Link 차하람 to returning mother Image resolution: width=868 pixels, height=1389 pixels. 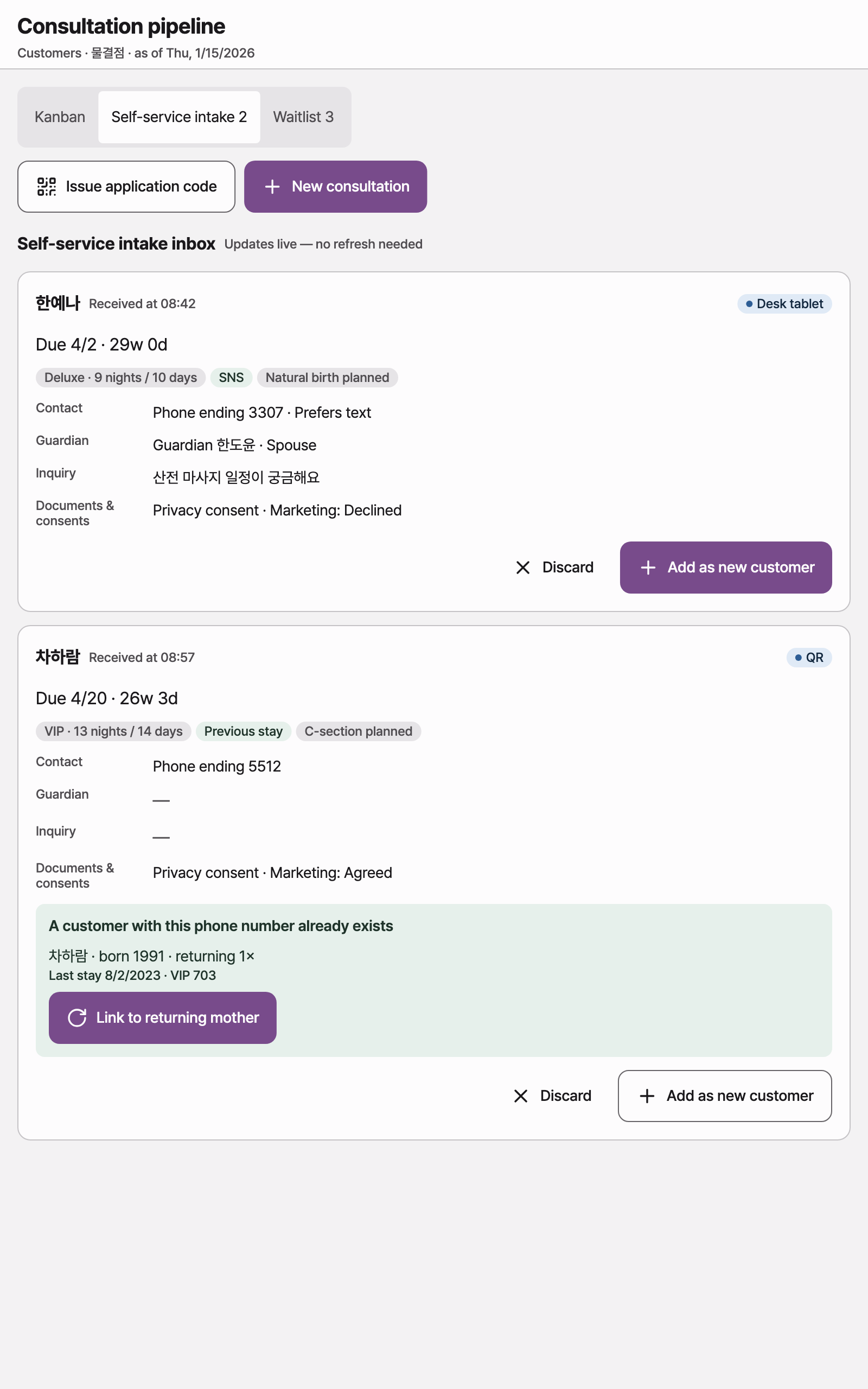point(162,1018)
